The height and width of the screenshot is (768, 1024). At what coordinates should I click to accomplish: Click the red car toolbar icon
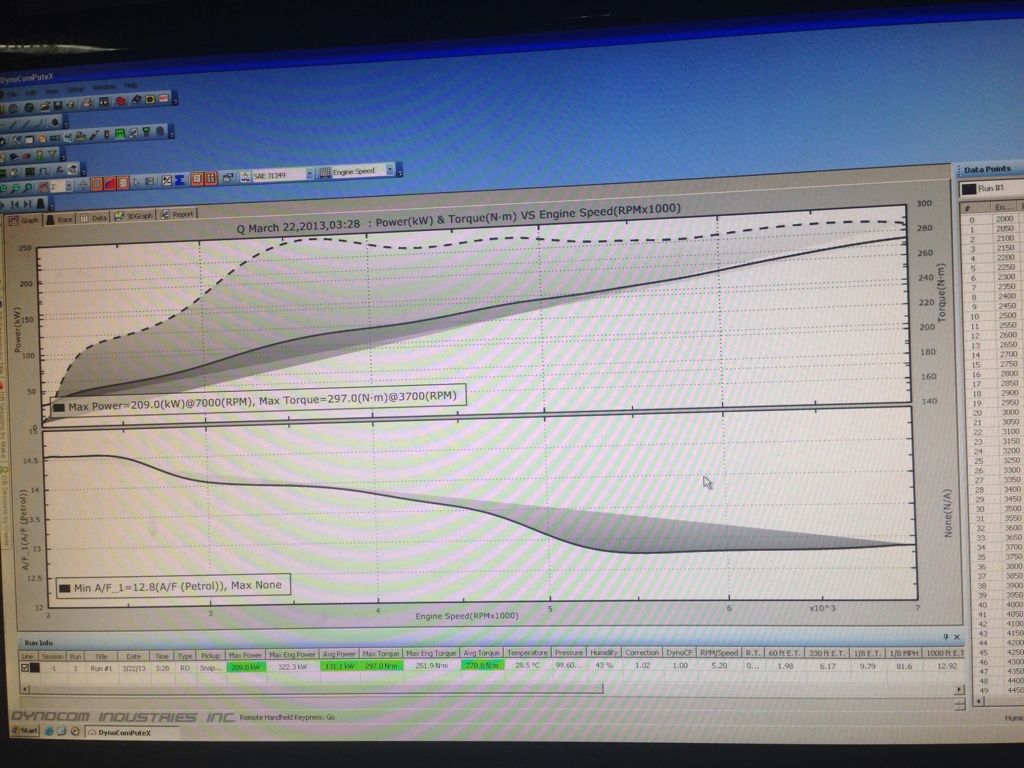coord(120,101)
